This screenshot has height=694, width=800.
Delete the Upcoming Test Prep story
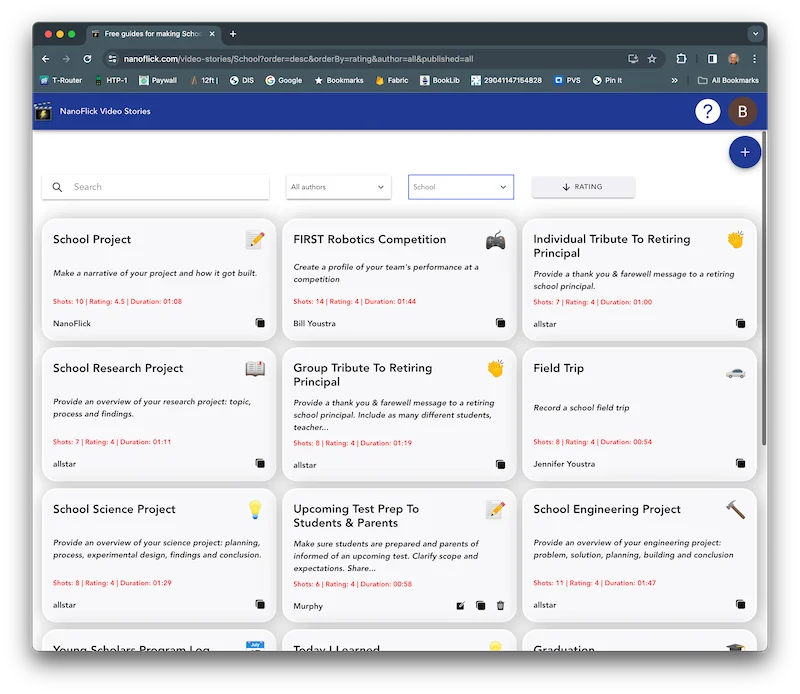tap(500, 605)
